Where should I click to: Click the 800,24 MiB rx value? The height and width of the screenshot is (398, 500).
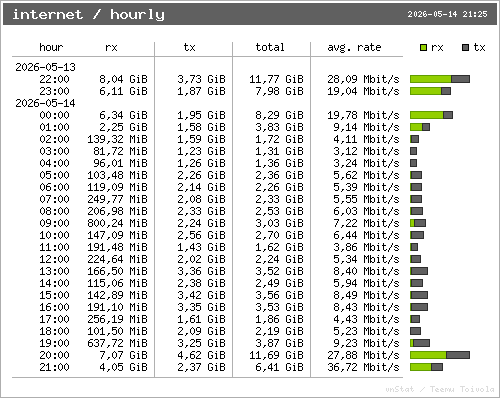click(x=117, y=223)
